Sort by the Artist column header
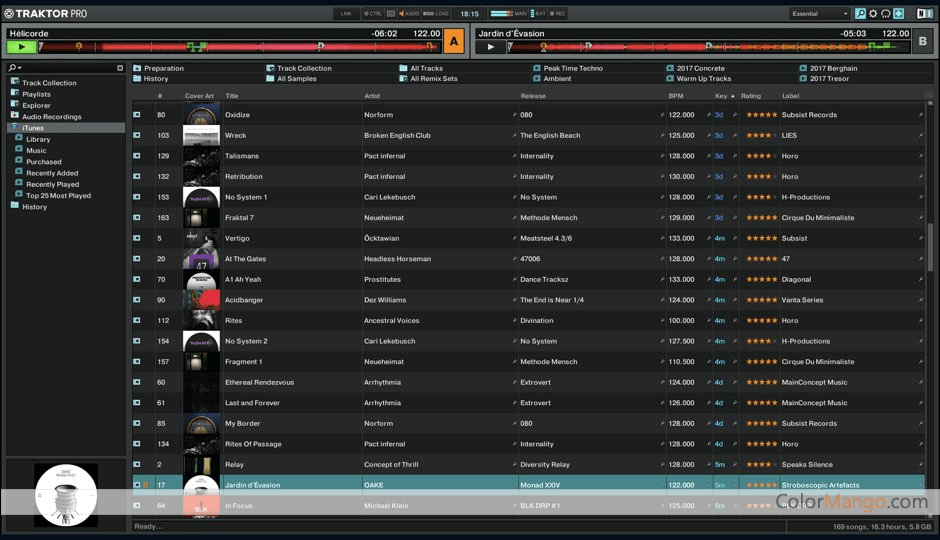The height and width of the screenshot is (540, 940). (372, 96)
